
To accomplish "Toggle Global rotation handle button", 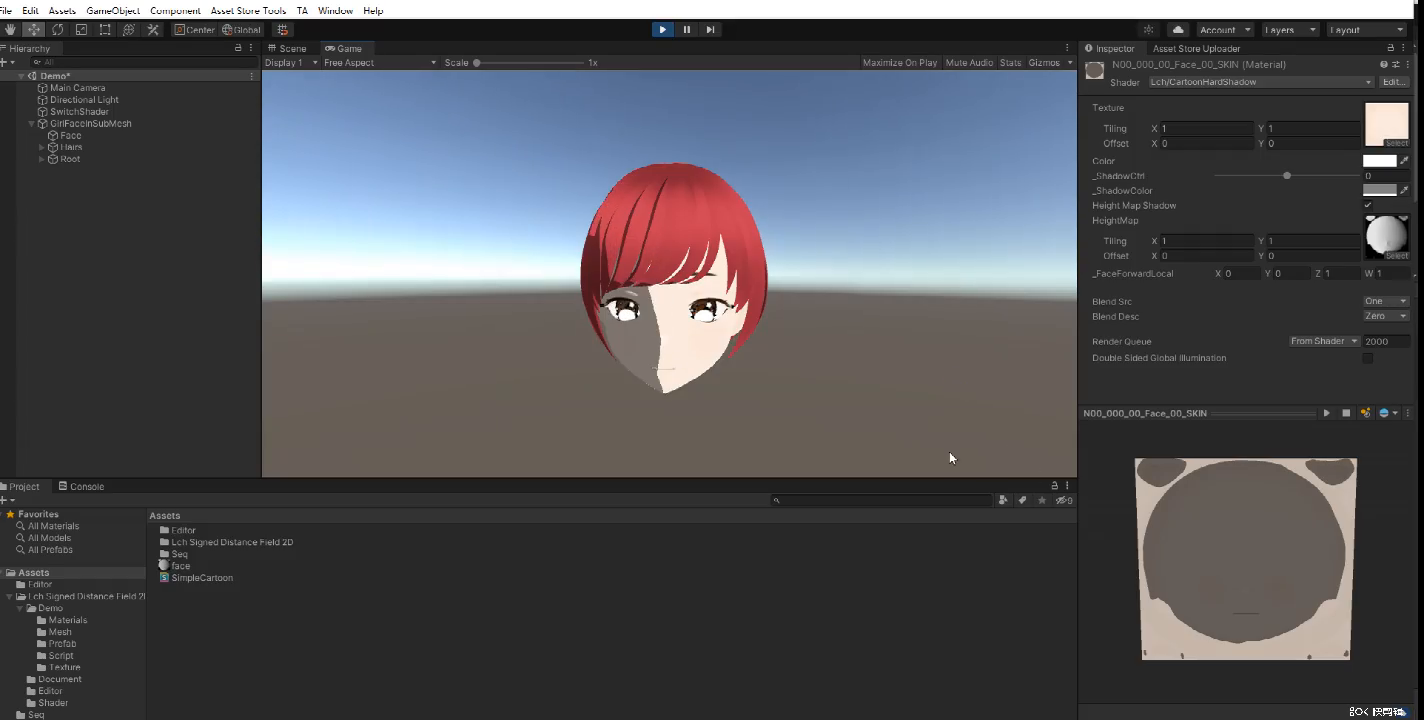I will 241,30.
